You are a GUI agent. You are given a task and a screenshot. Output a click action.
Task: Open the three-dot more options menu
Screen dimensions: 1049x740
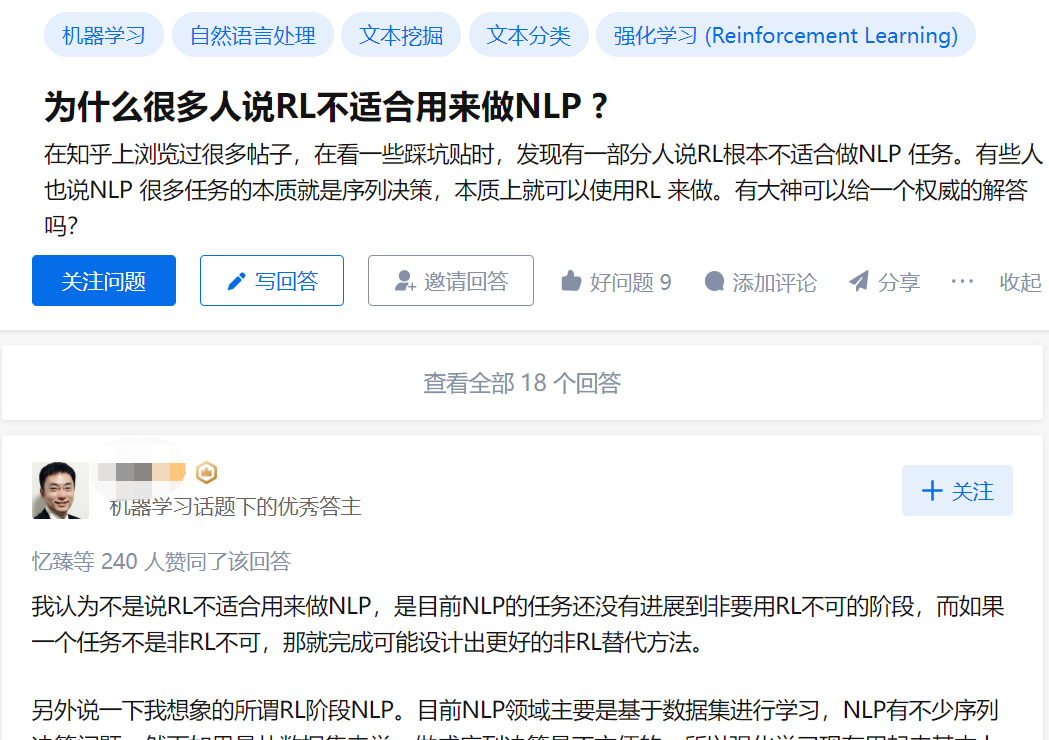coord(962,281)
